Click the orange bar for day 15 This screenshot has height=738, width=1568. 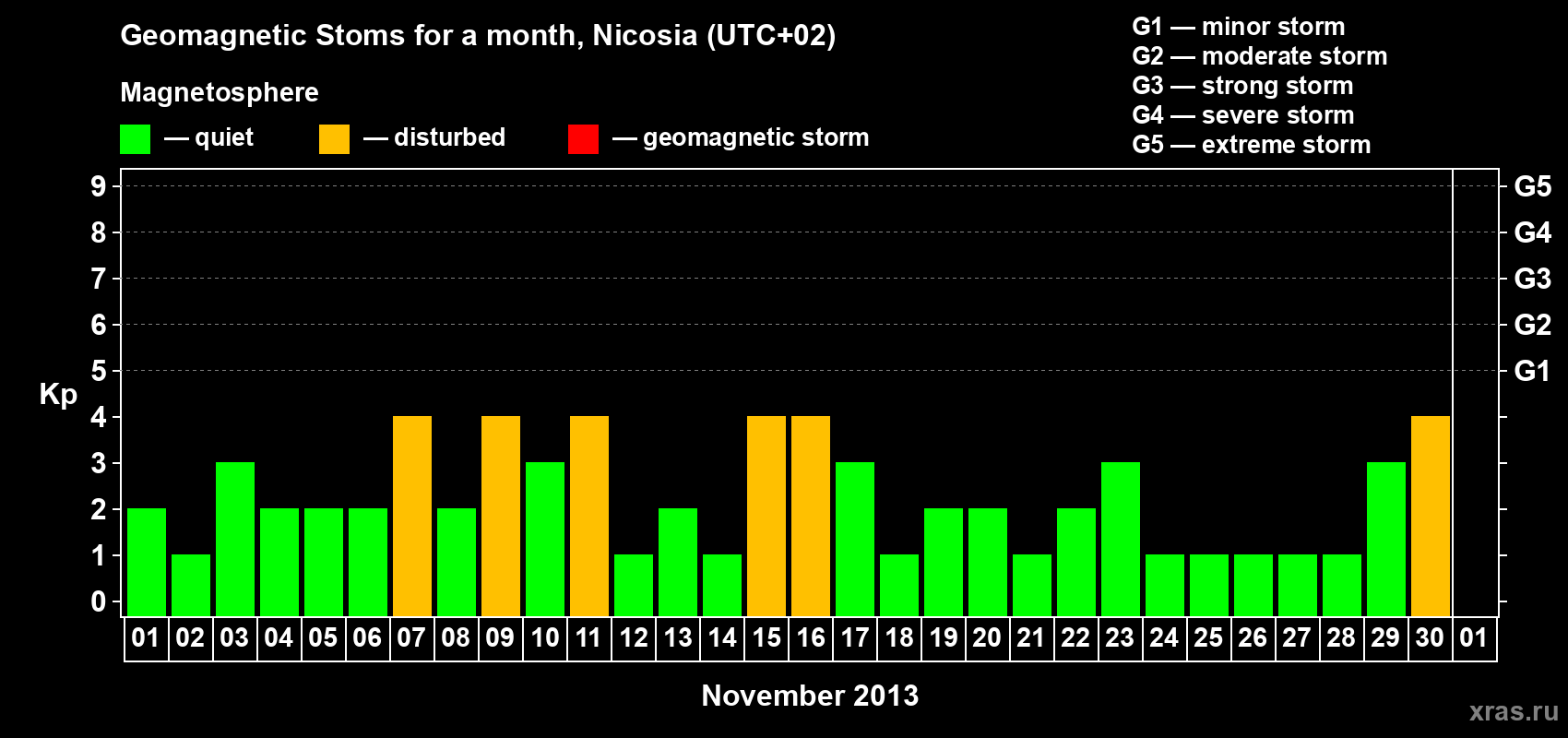coord(766,516)
